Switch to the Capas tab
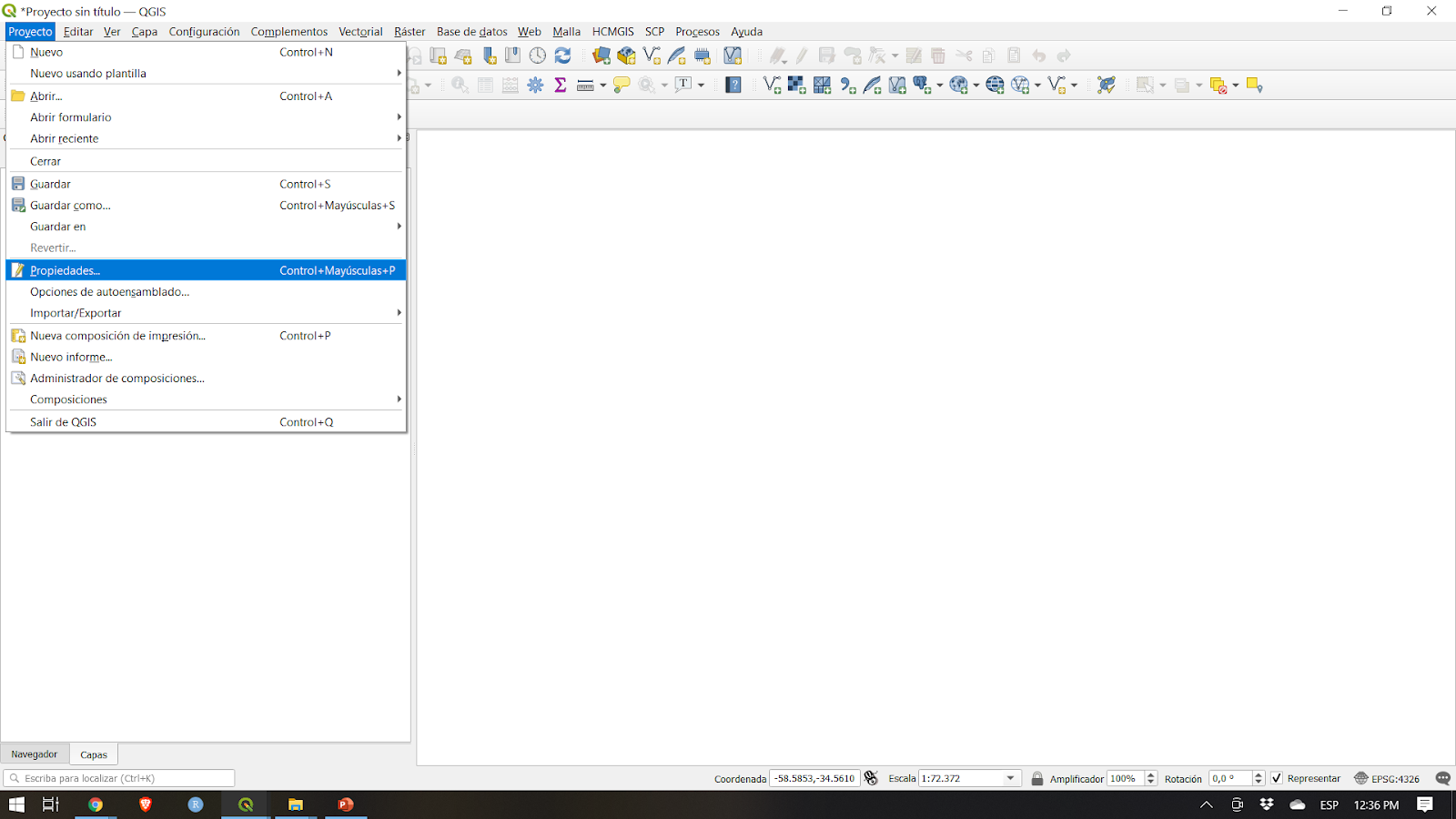Screen dimensions: 1456x819 click(94, 754)
